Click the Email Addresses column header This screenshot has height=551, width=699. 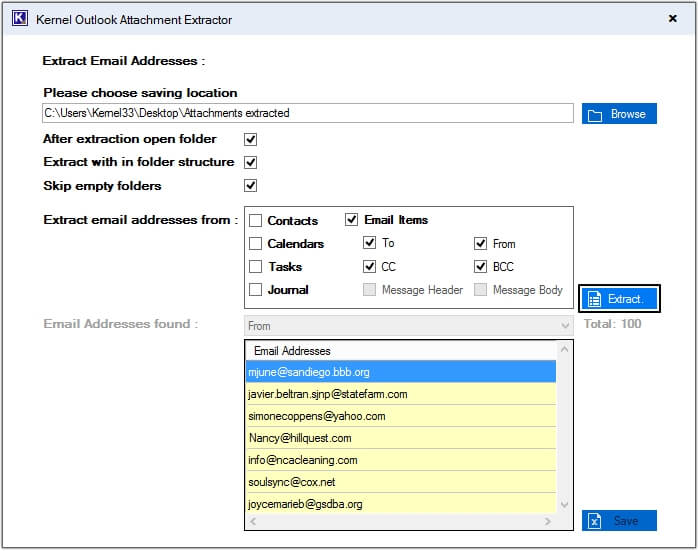[401, 351]
